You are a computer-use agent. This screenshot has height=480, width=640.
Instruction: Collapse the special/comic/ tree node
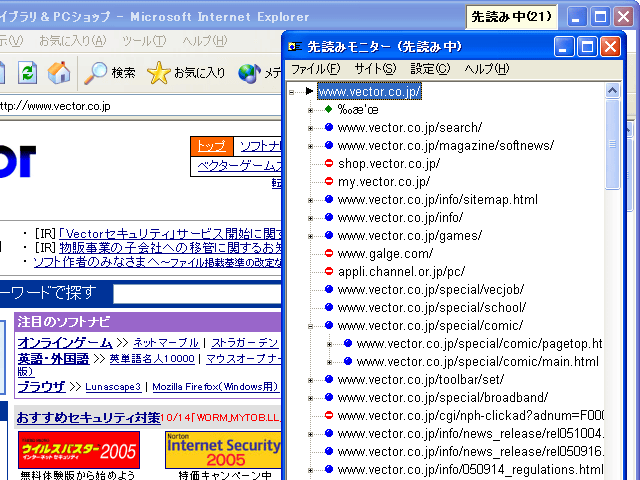[x=310, y=326]
